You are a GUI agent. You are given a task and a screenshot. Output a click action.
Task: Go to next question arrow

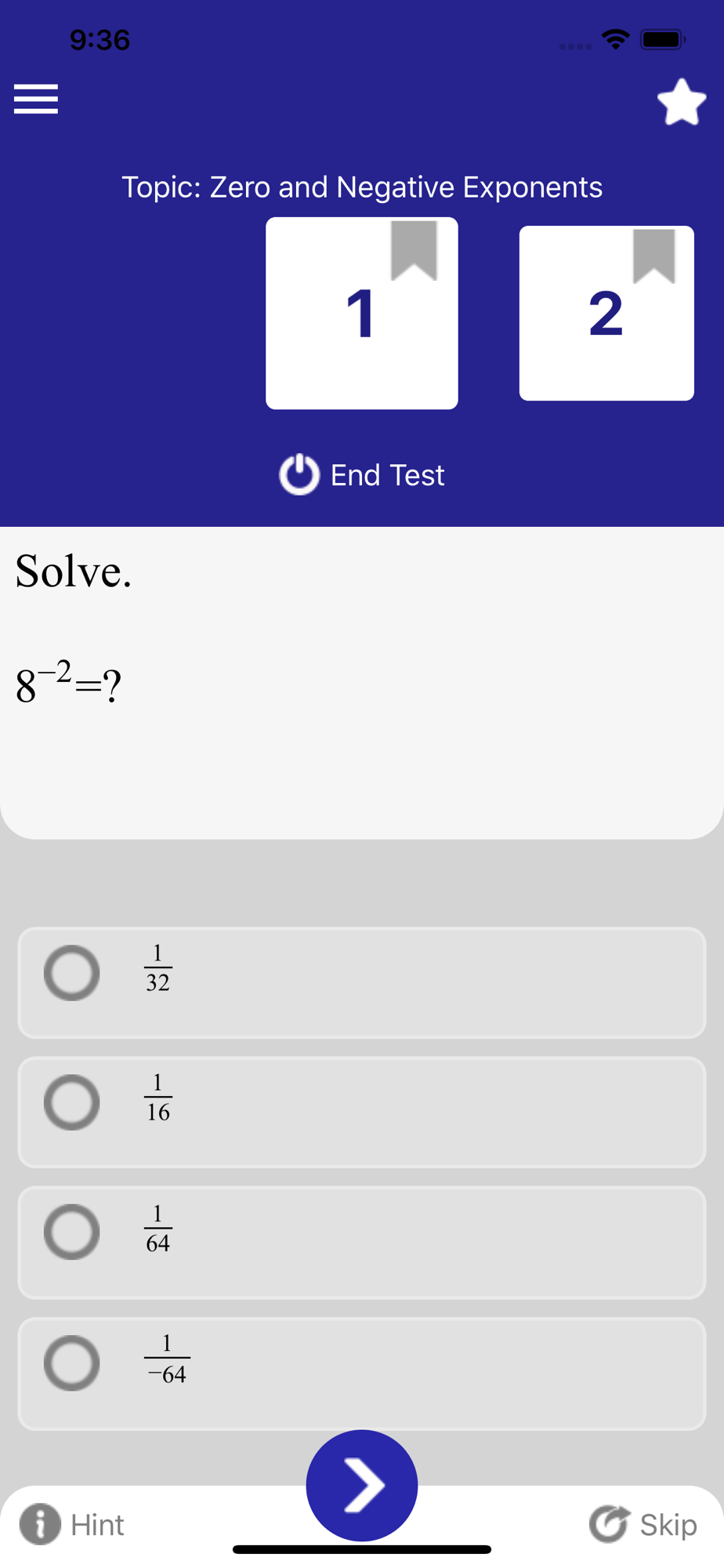coord(362,1485)
